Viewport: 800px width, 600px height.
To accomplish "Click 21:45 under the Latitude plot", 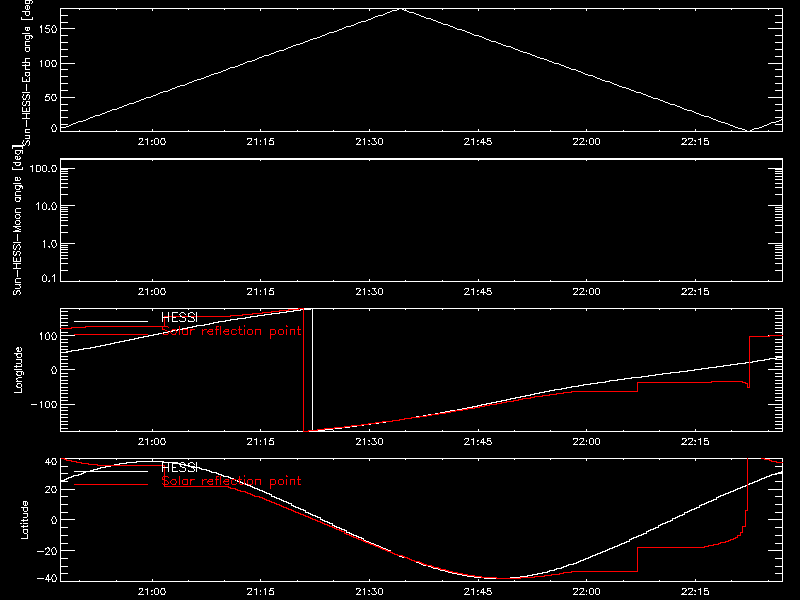I will tap(478, 592).
